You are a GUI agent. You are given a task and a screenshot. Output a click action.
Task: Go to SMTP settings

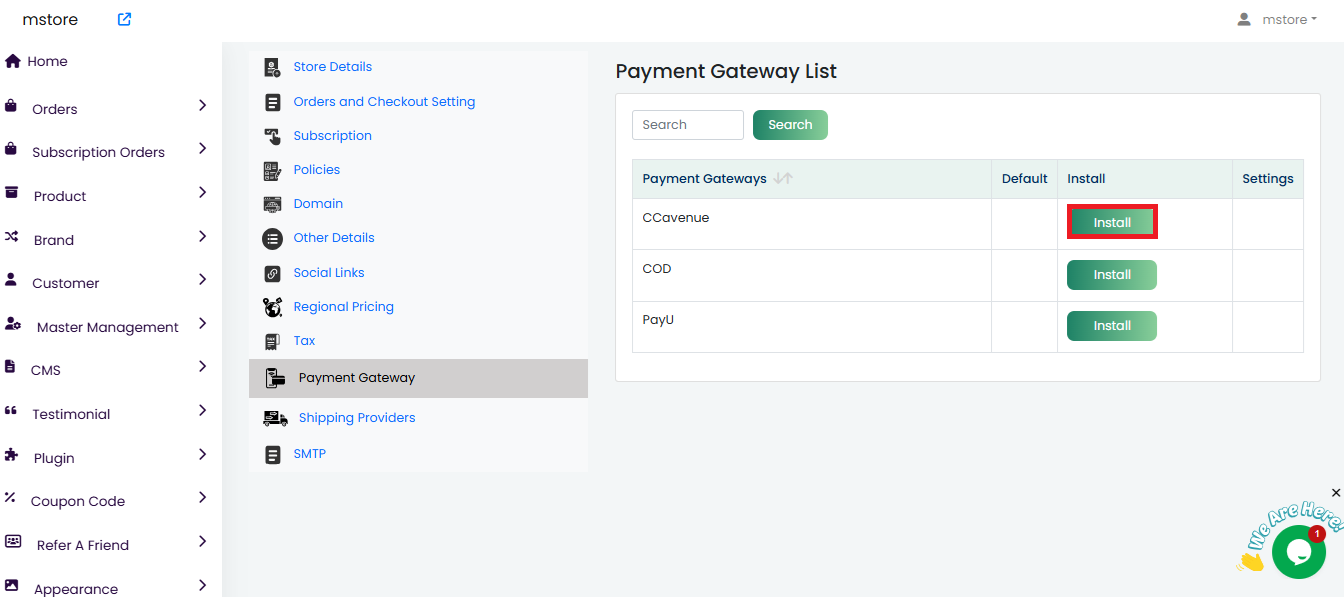(x=309, y=454)
